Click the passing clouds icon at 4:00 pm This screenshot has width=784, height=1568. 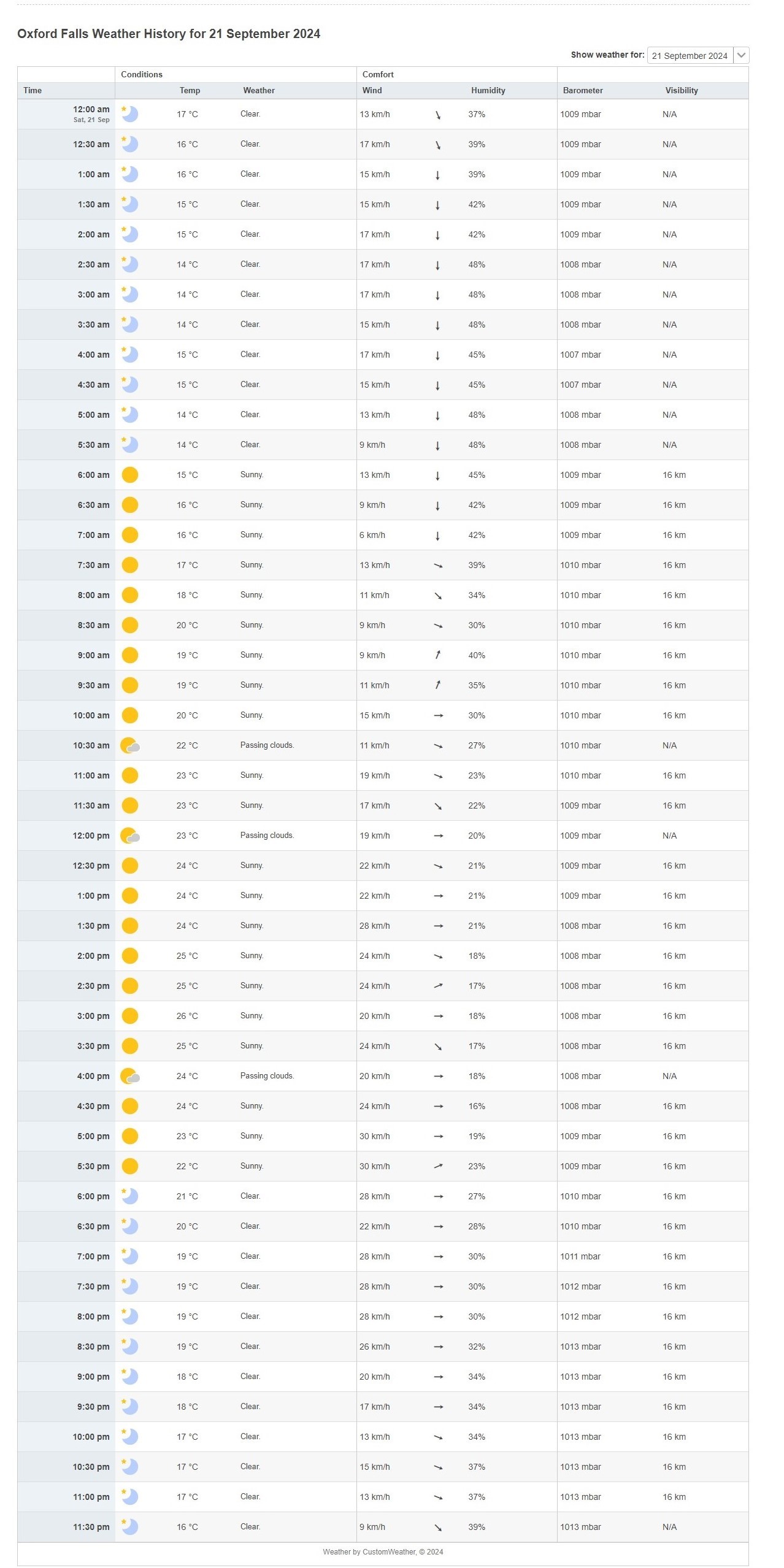[x=130, y=1076]
